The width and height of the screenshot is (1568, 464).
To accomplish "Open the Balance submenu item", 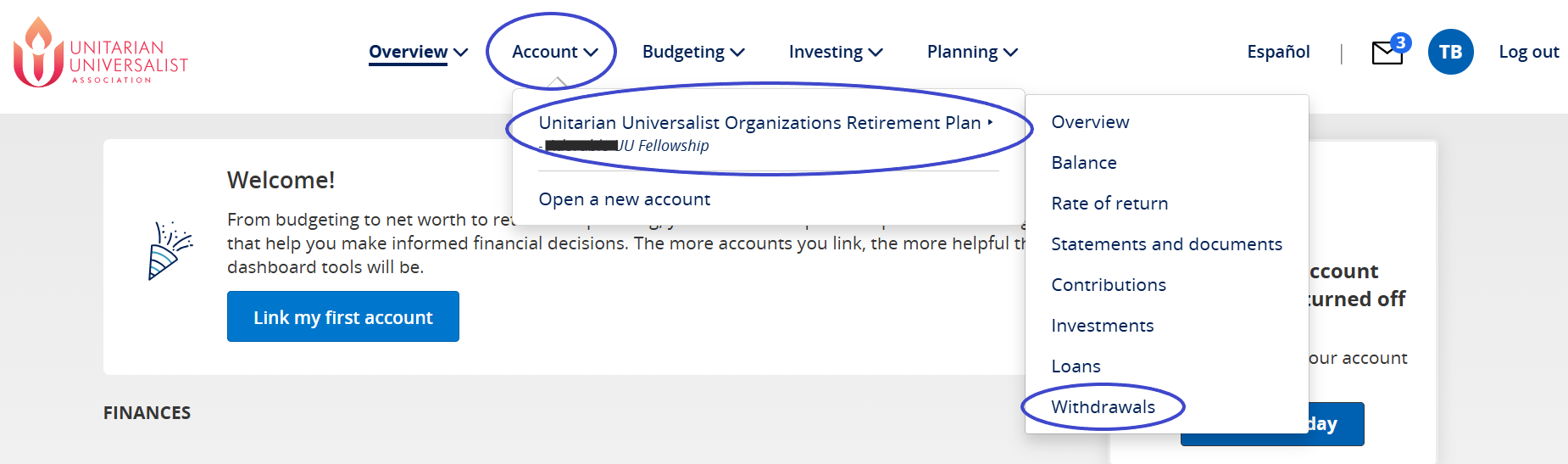I will pos(1084,163).
